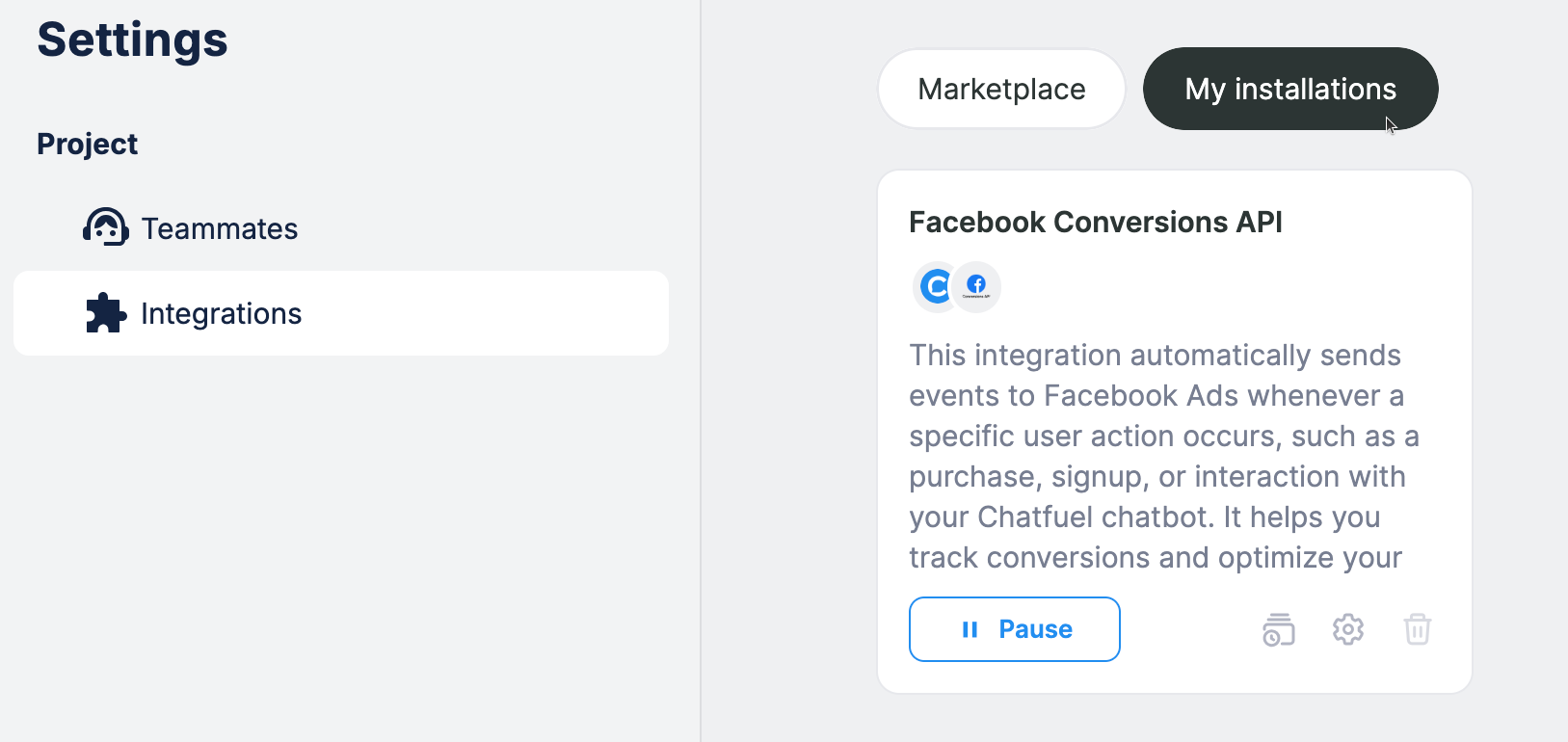
Task: Click the Teammates headset icon
Action: 105,227
